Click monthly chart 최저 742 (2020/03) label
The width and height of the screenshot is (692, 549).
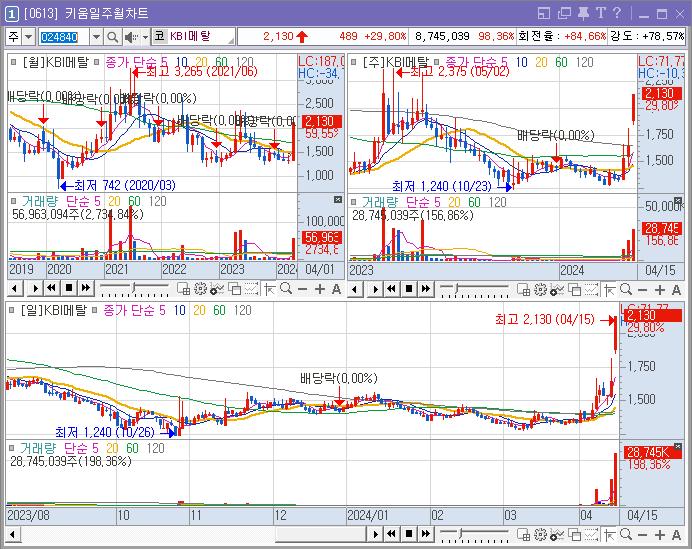click(x=124, y=185)
